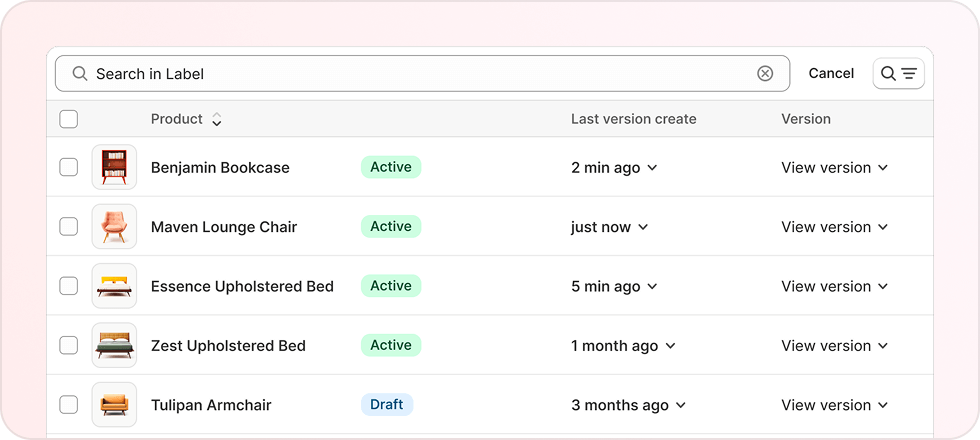Focus the Search in Label input field
Screen dimensions: 980x440
pos(420,73)
